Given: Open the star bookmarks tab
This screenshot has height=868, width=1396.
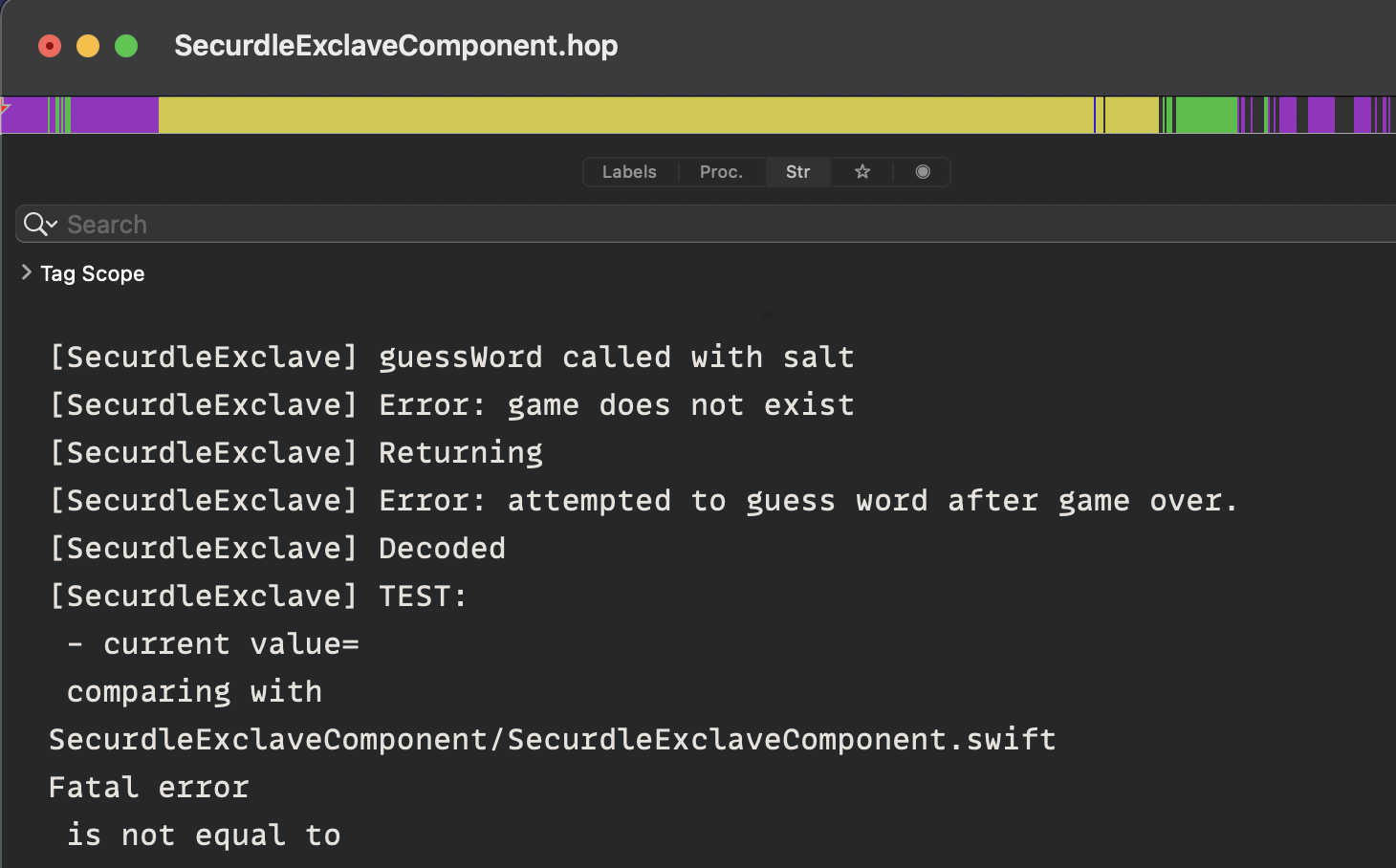Looking at the screenshot, I should [x=862, y=172].
